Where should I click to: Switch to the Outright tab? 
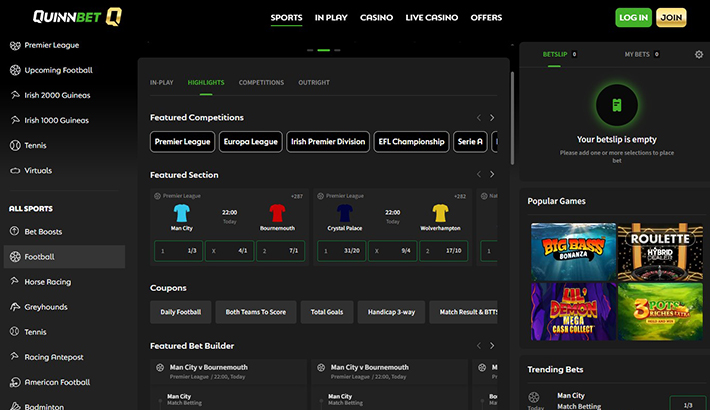314,82
